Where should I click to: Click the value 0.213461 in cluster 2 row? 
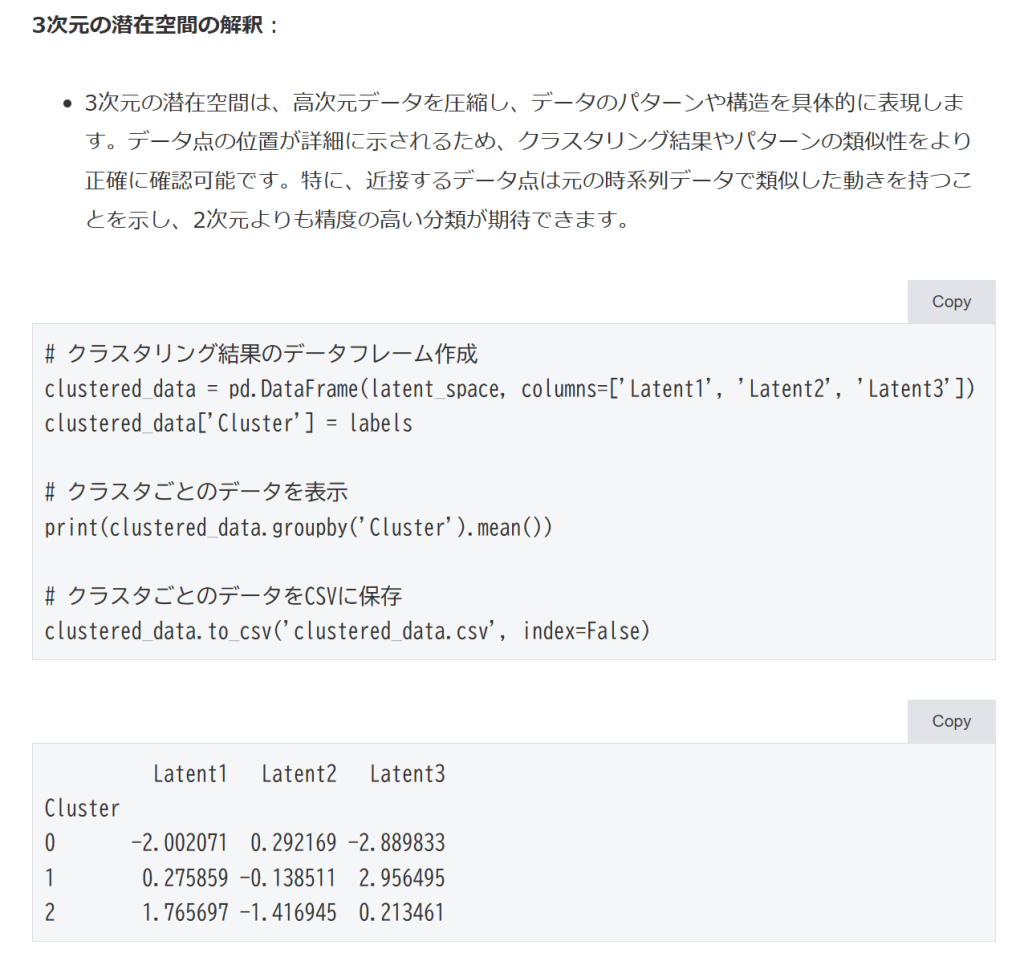tap(401, 912)
